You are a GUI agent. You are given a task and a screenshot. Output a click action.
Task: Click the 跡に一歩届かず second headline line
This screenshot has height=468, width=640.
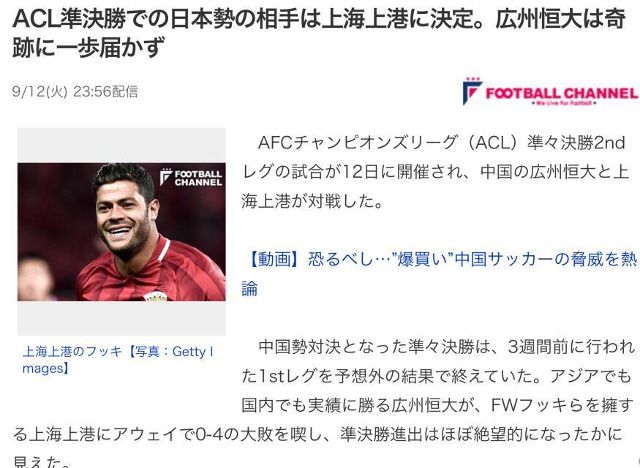point(89,48)
